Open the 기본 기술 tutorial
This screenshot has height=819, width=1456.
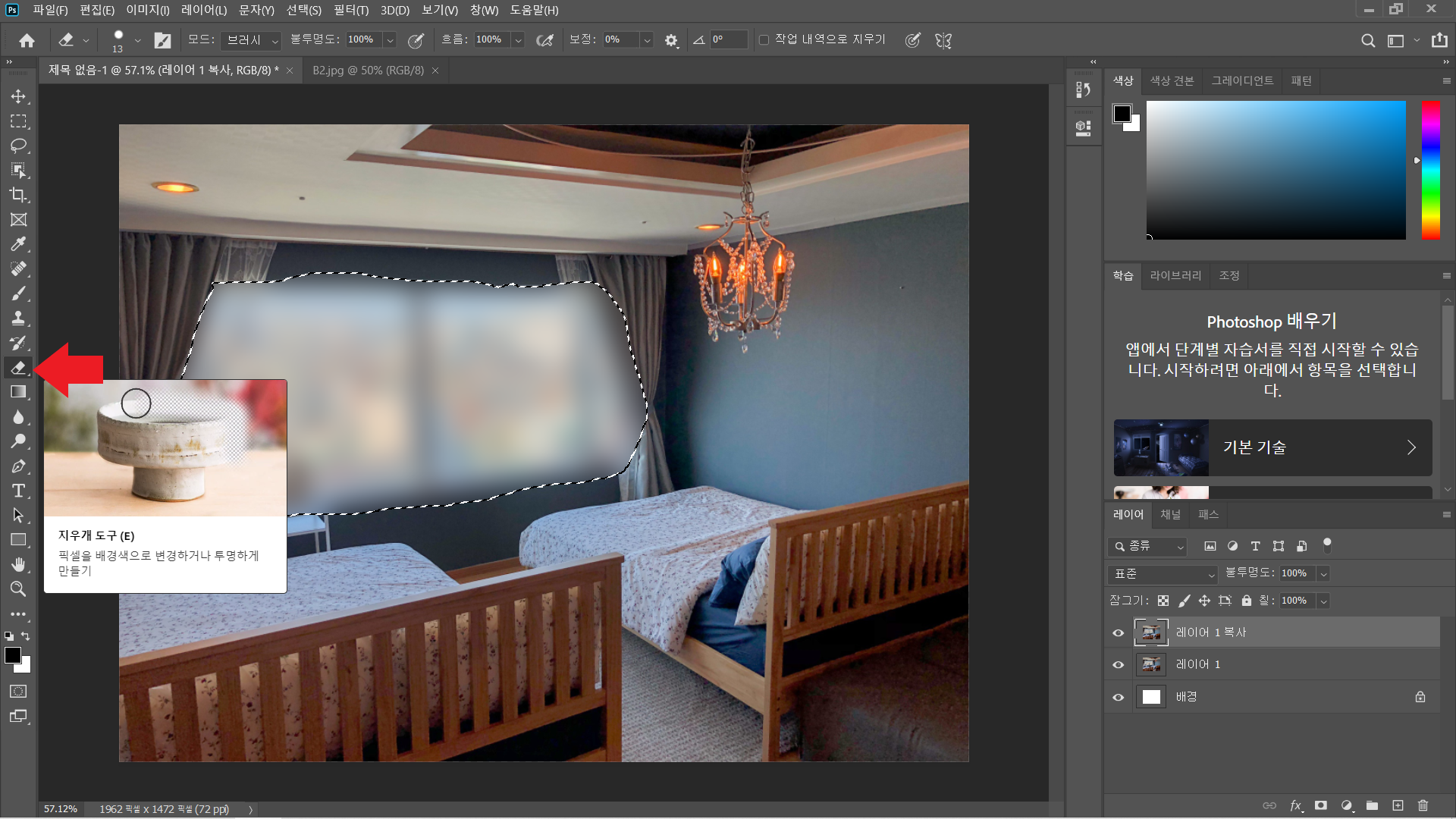pyautogui.click(x=1272, y=447)
